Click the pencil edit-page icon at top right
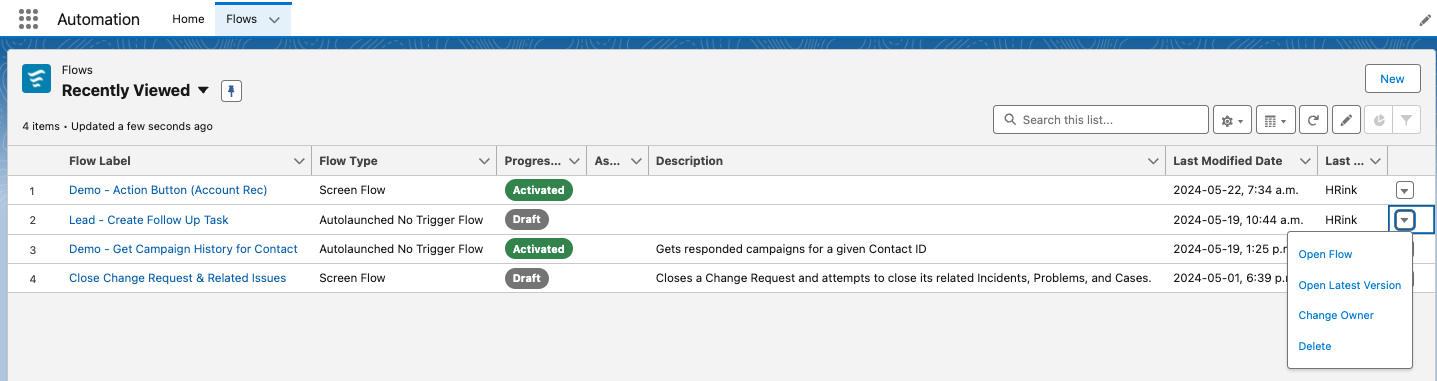The width and height of the screenshot is (1437, 381). (1425, 20)
